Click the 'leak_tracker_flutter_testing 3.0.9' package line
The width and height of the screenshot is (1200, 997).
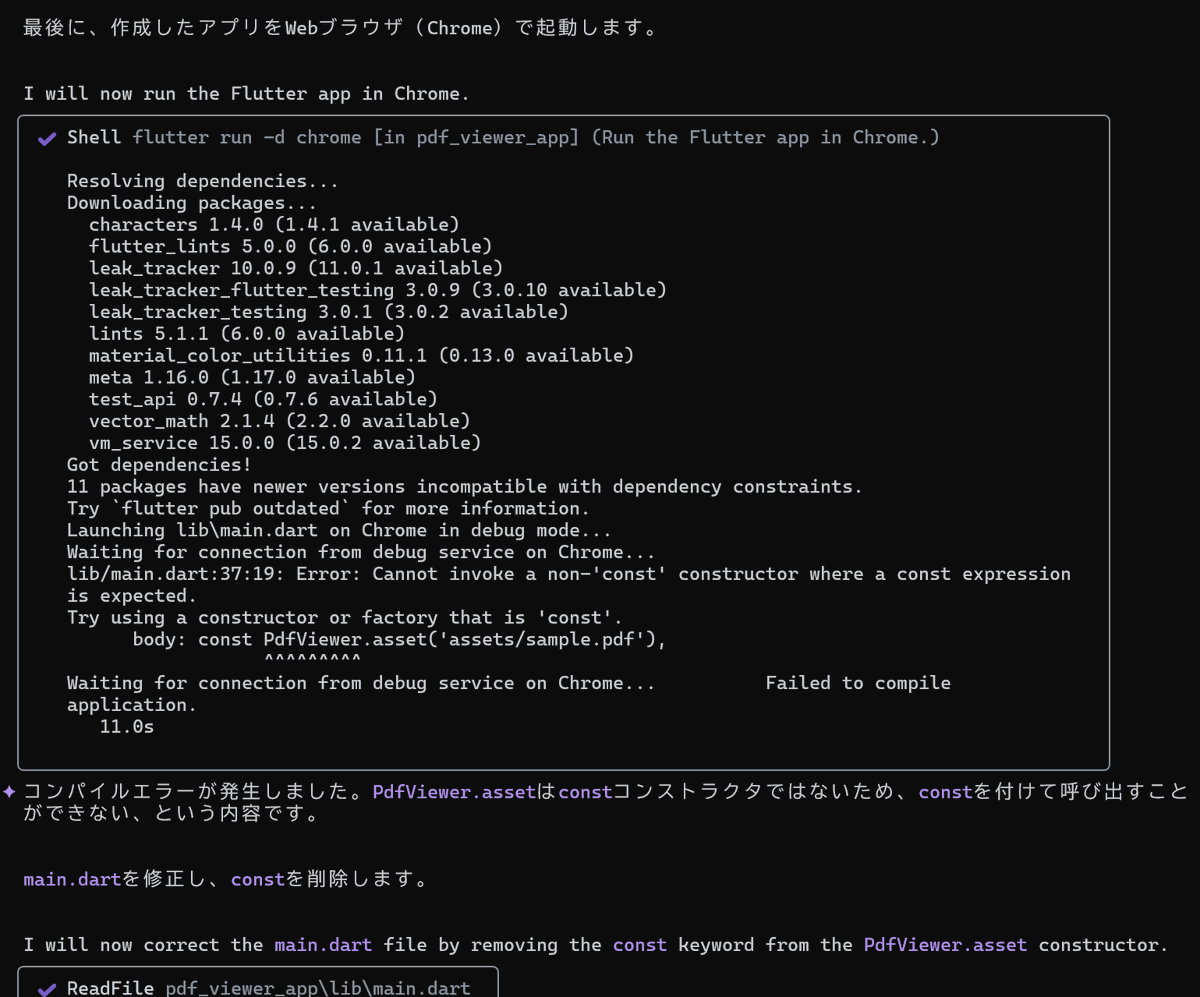coord(378,290)
